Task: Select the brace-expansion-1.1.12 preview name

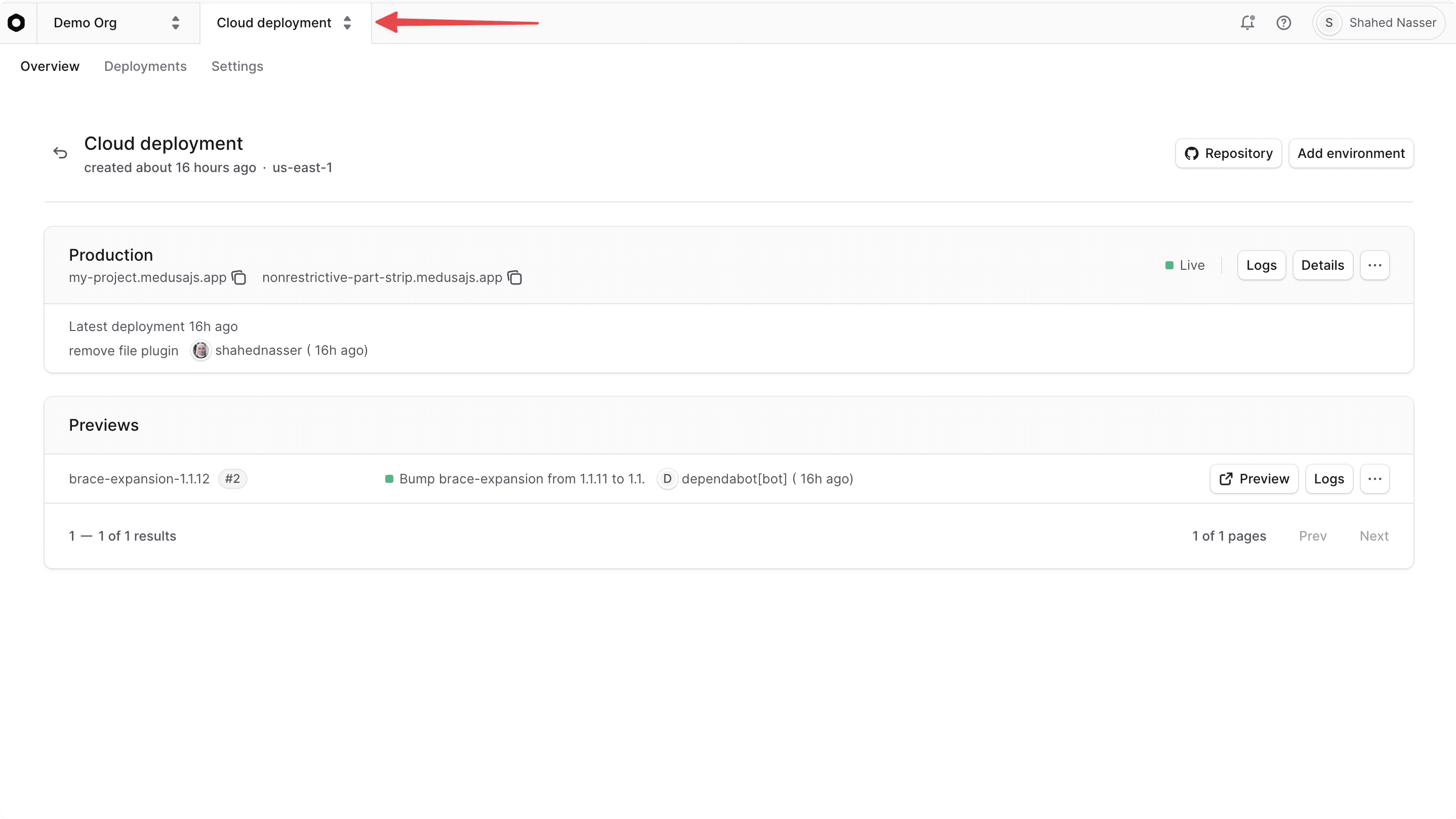Action: 139,479
